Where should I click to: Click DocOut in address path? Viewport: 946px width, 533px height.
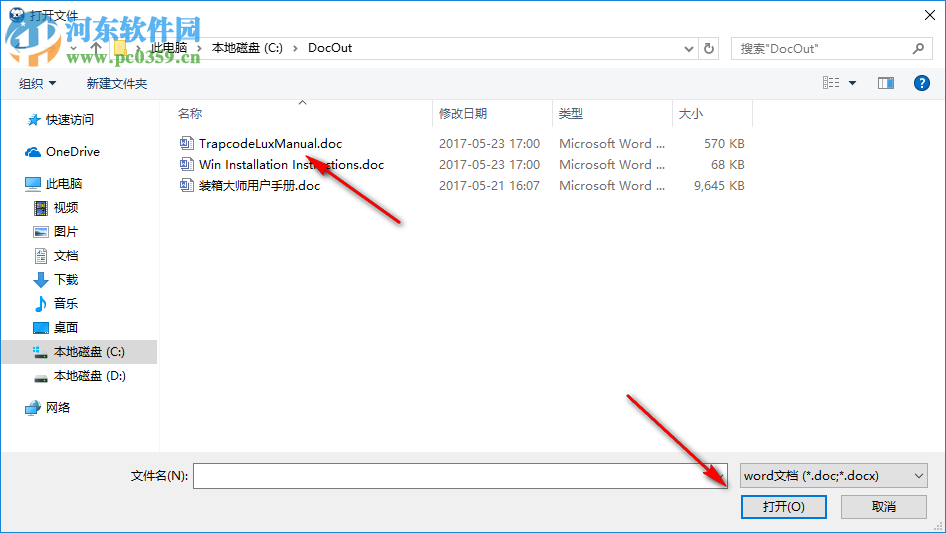(x=329, y=48)
